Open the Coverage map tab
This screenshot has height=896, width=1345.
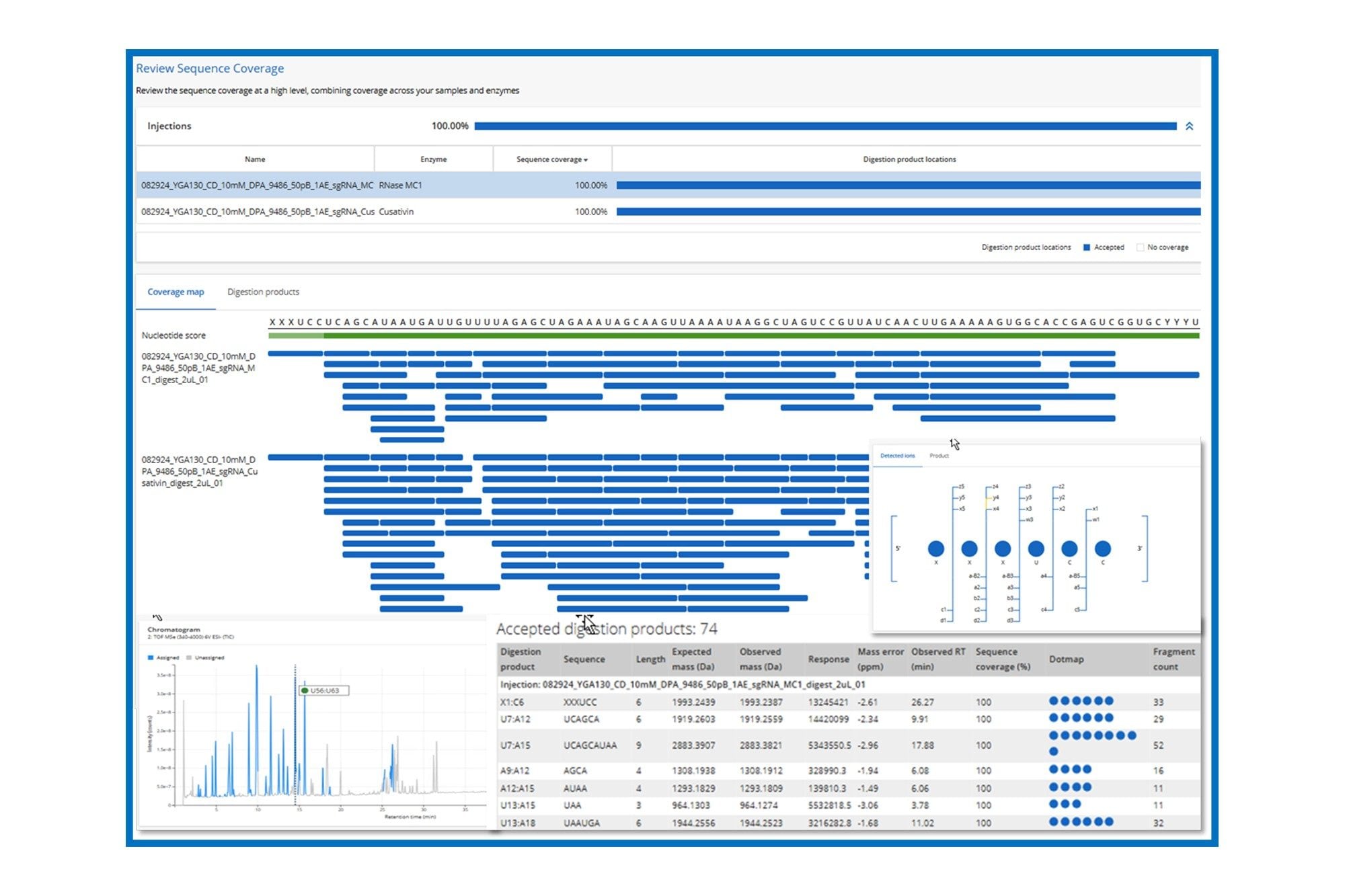tap(176, 292)
